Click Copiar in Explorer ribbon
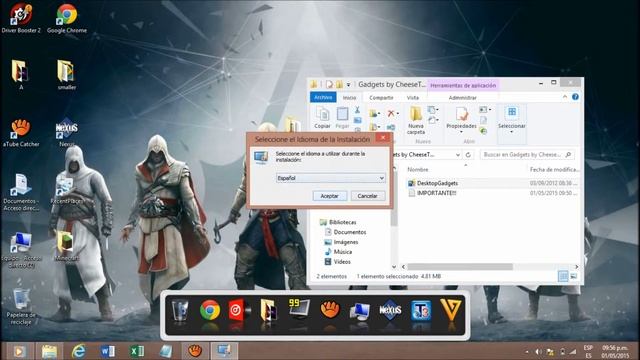 (x=322, y=118)
